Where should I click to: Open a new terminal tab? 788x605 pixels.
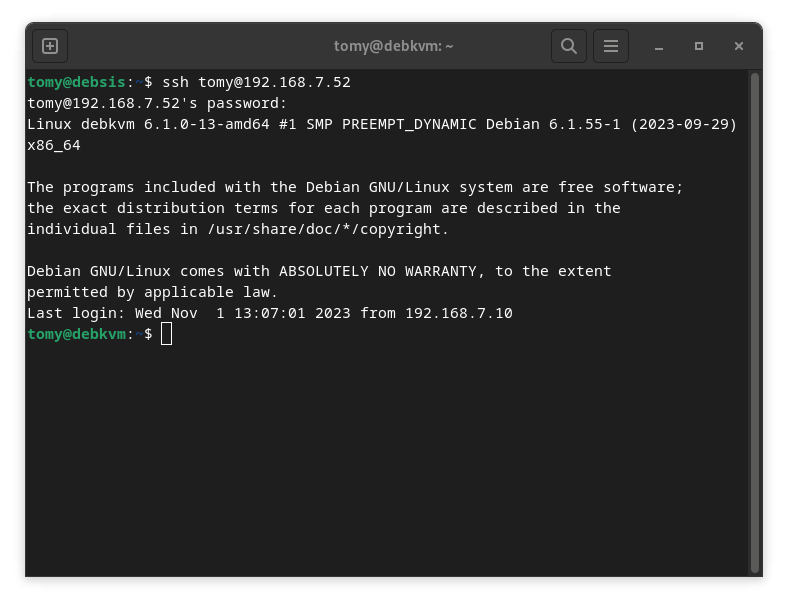pos(50,46)
